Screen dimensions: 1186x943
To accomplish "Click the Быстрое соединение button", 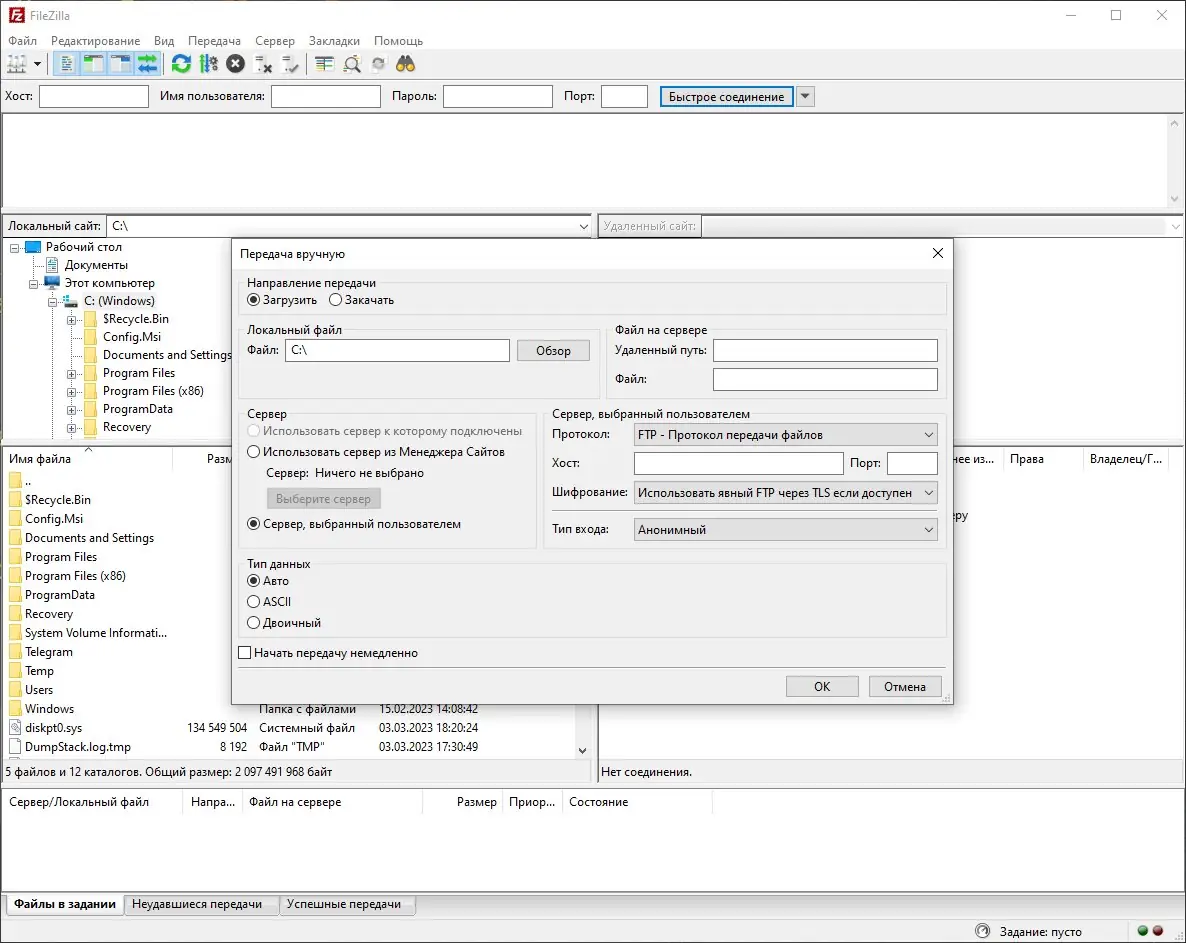I will click(726, 97).
